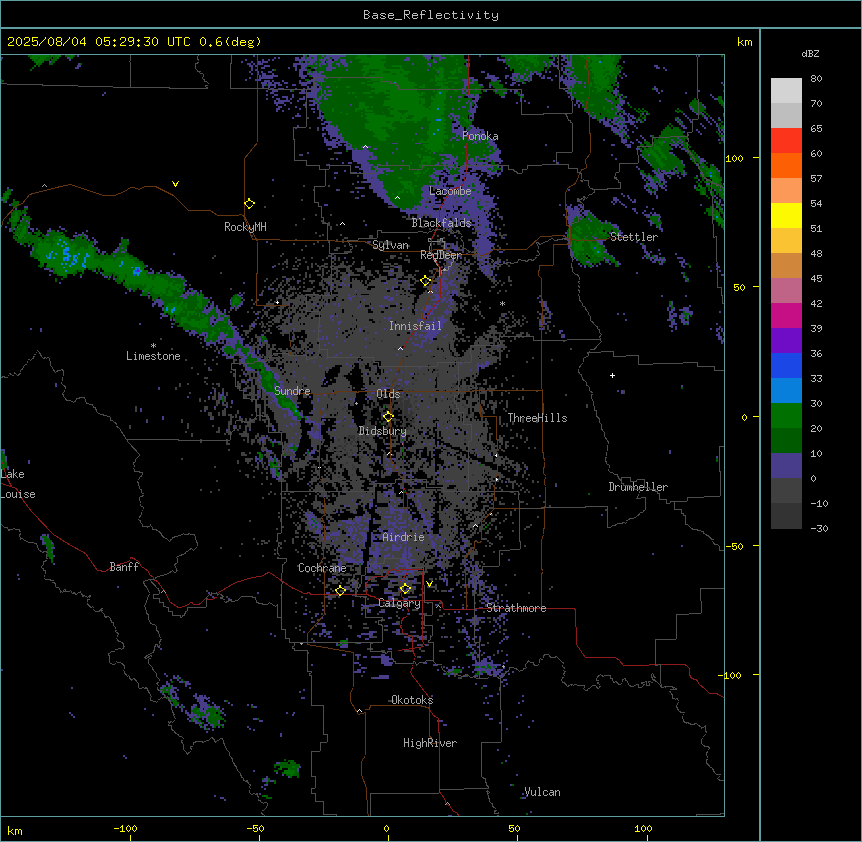The height and width of the screenshot is (842, 862).
Task: Click the Airdrie city label
Action: coord(403,537)
